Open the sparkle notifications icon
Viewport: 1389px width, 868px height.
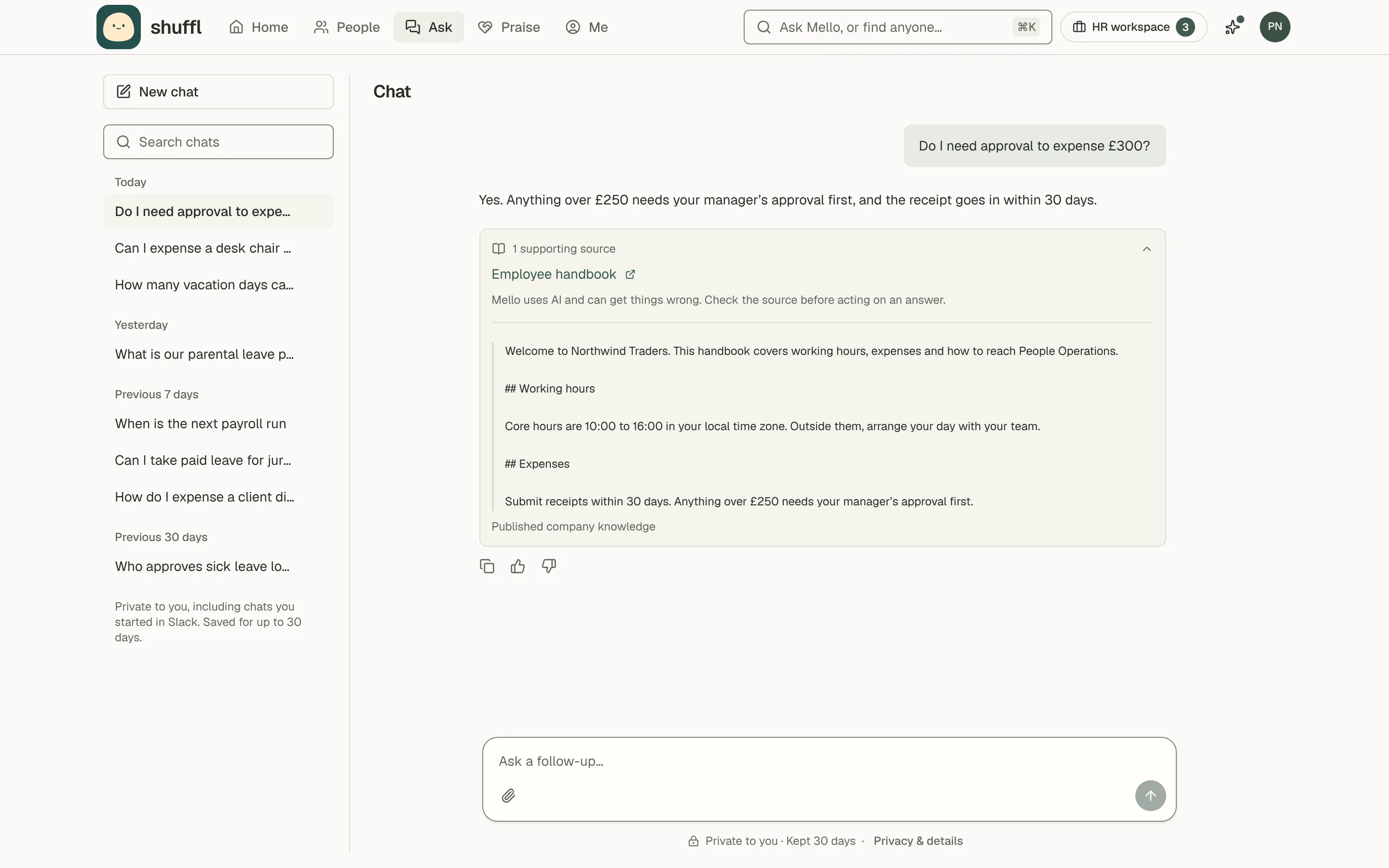click(x=1233, y=27)
